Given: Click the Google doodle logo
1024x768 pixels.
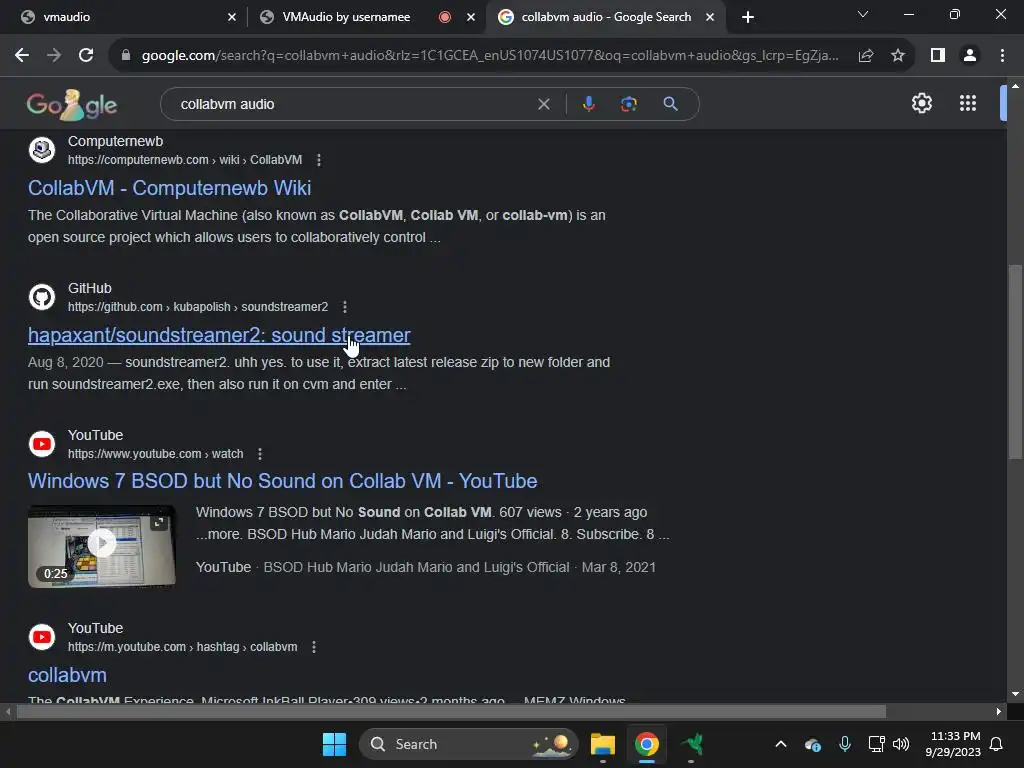Looking at the screenshot, I should coord(72,104).
